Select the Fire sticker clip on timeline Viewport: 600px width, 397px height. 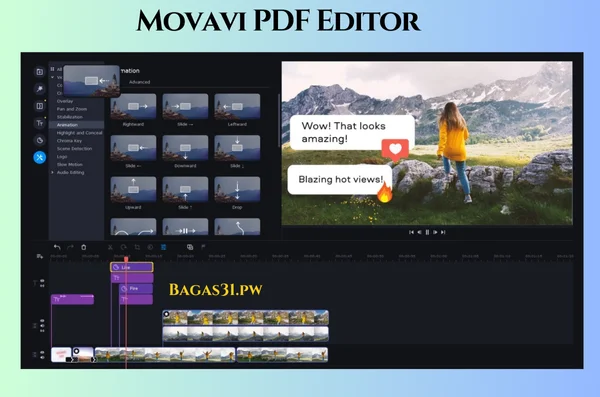tap(136, 288)
